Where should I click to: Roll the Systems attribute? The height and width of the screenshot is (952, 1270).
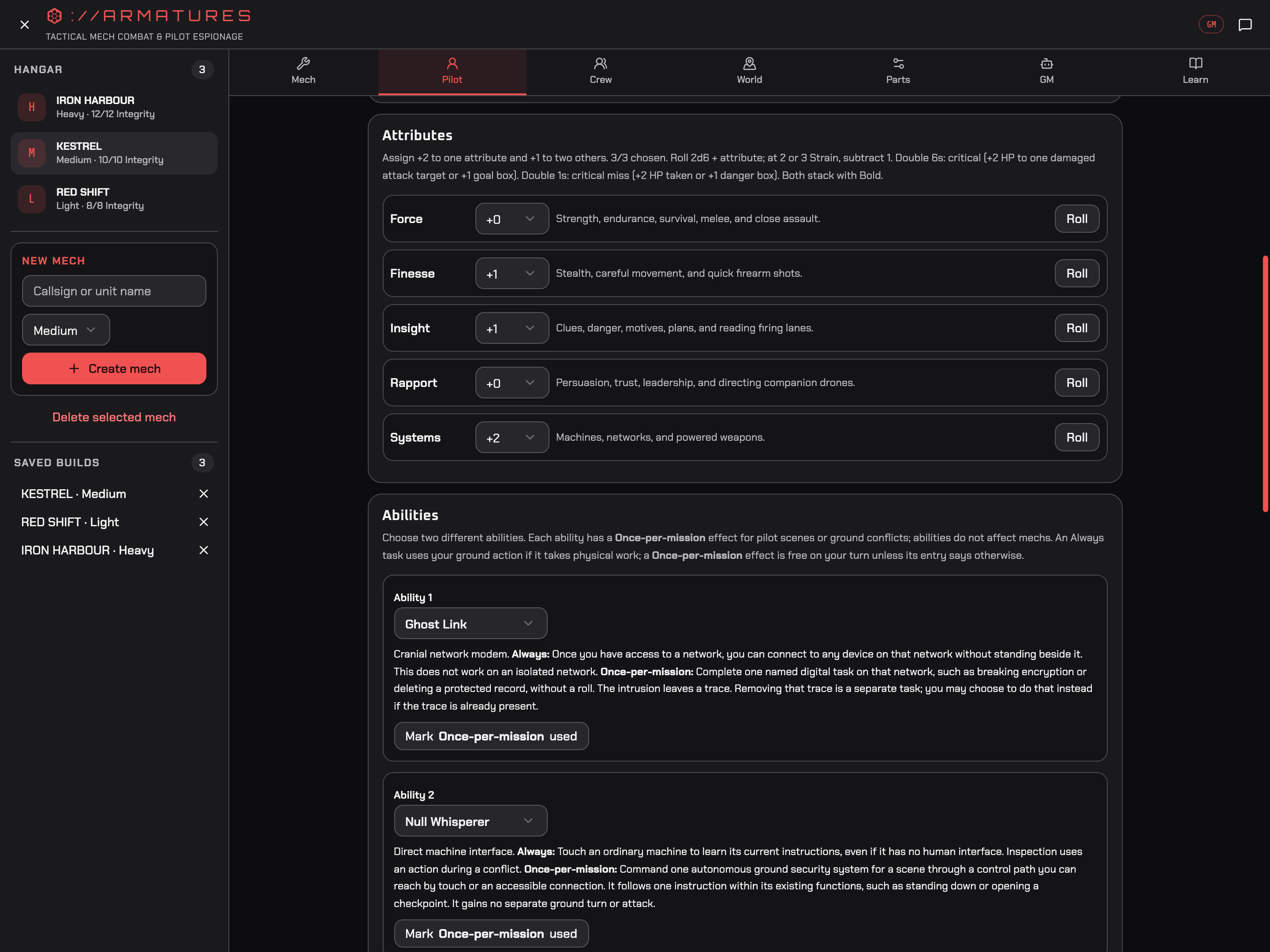(x=1076, y=437)
